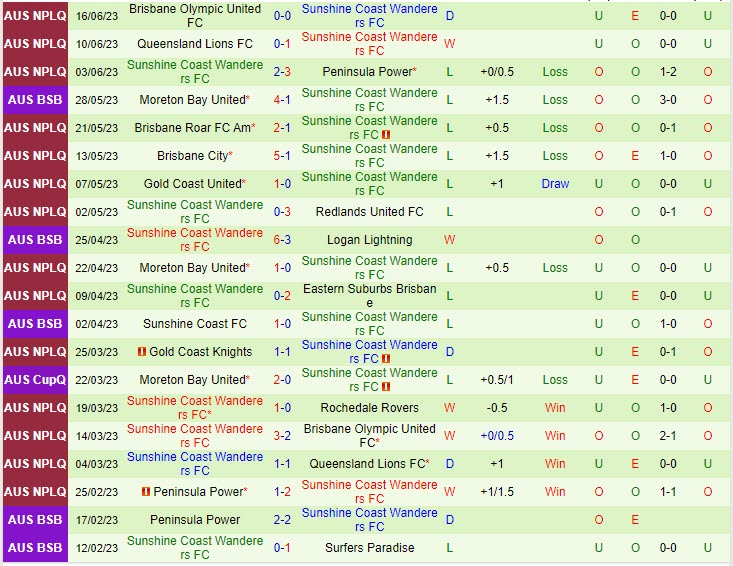
Task: Click red card icon in 22/03/23 cup match
Action: point(386,387)
